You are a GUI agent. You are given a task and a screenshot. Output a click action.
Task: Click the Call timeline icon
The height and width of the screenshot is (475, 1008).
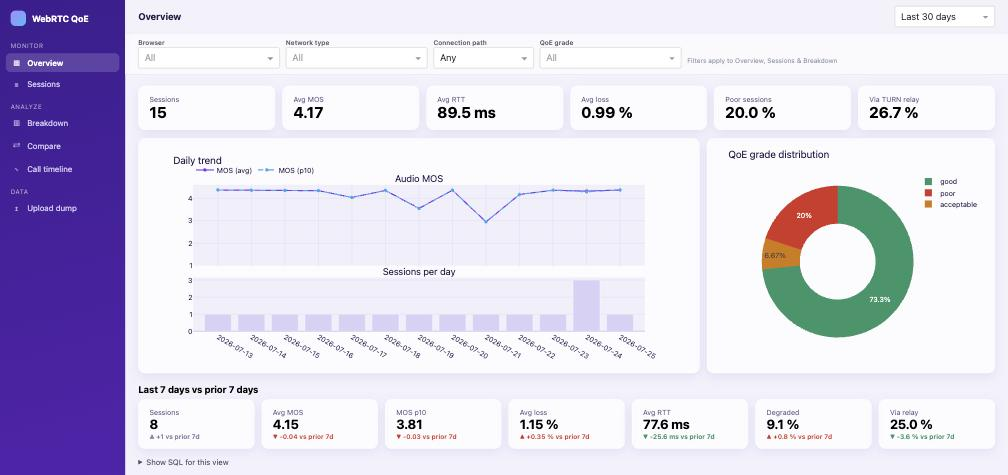coord(17,170)
